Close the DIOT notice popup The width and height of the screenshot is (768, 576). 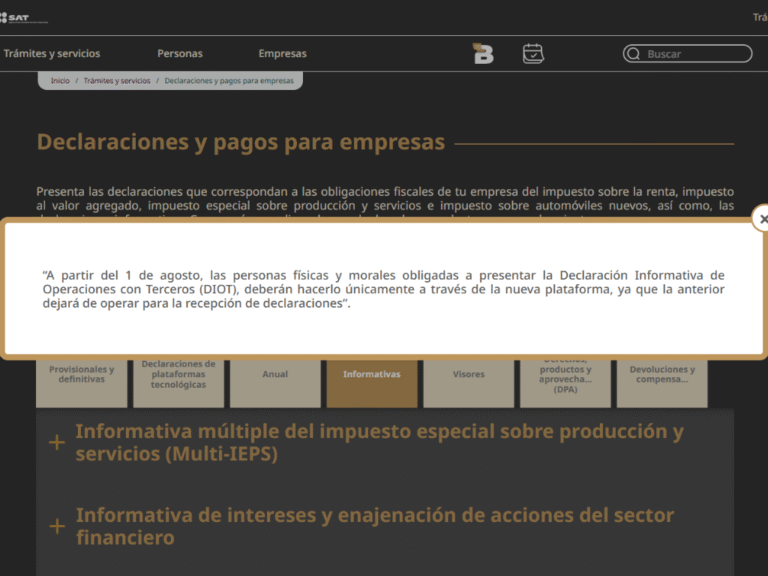click(x=763, y=219)
